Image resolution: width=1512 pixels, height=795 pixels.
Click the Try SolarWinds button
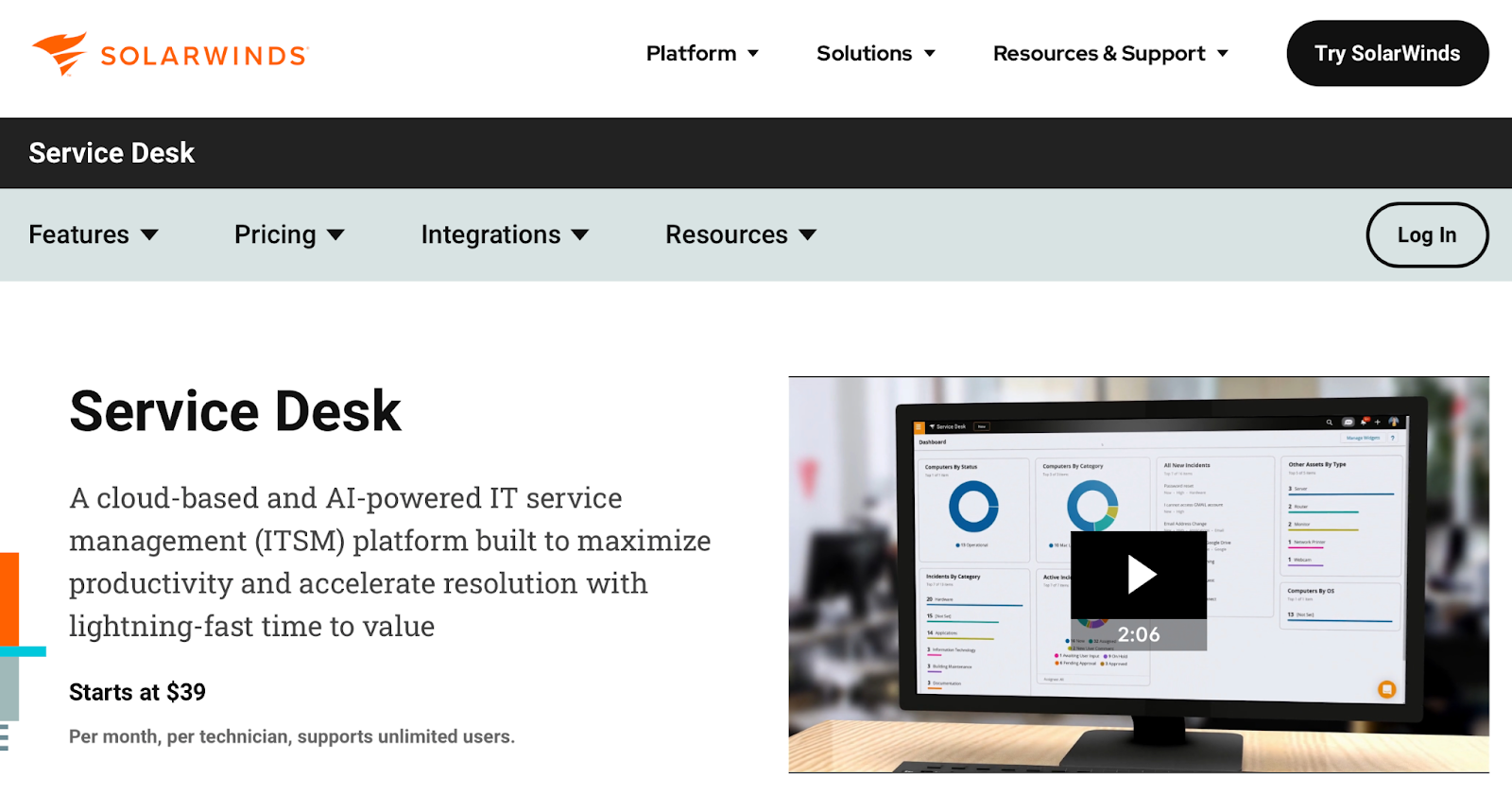click(1387, 53)
